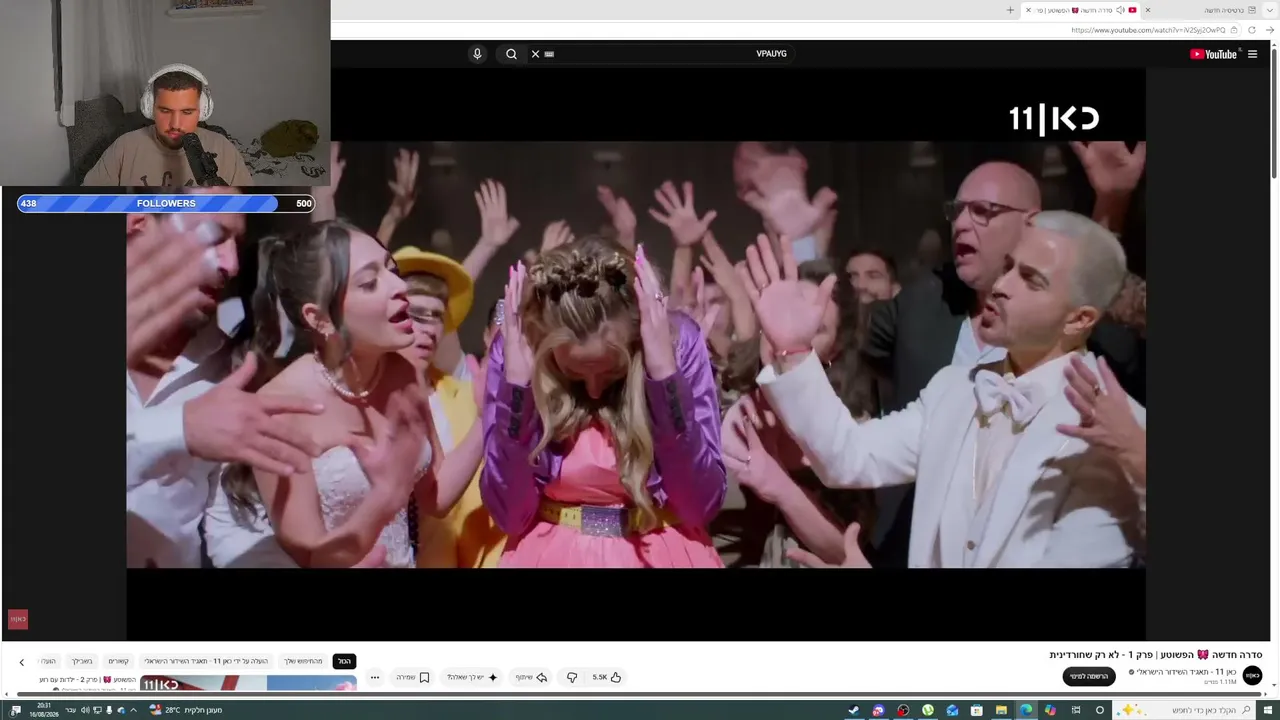This screenshot has width=1280, height=720.
Task: Open Microsoft Store from the taskbar
Action: [x=977, y=710]
